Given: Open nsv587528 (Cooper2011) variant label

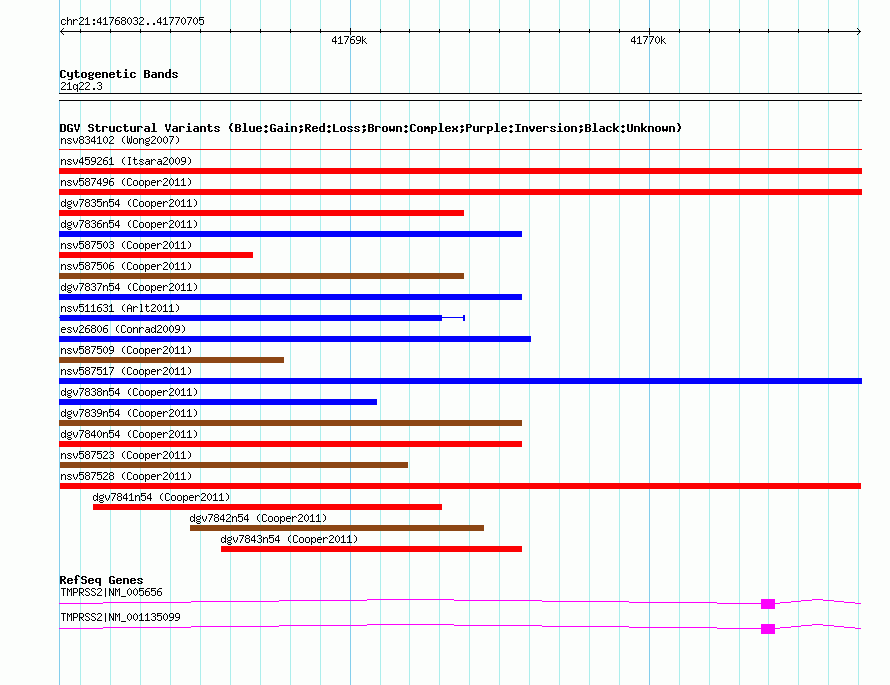Looking at the screenshot, I should coord(126,476).
